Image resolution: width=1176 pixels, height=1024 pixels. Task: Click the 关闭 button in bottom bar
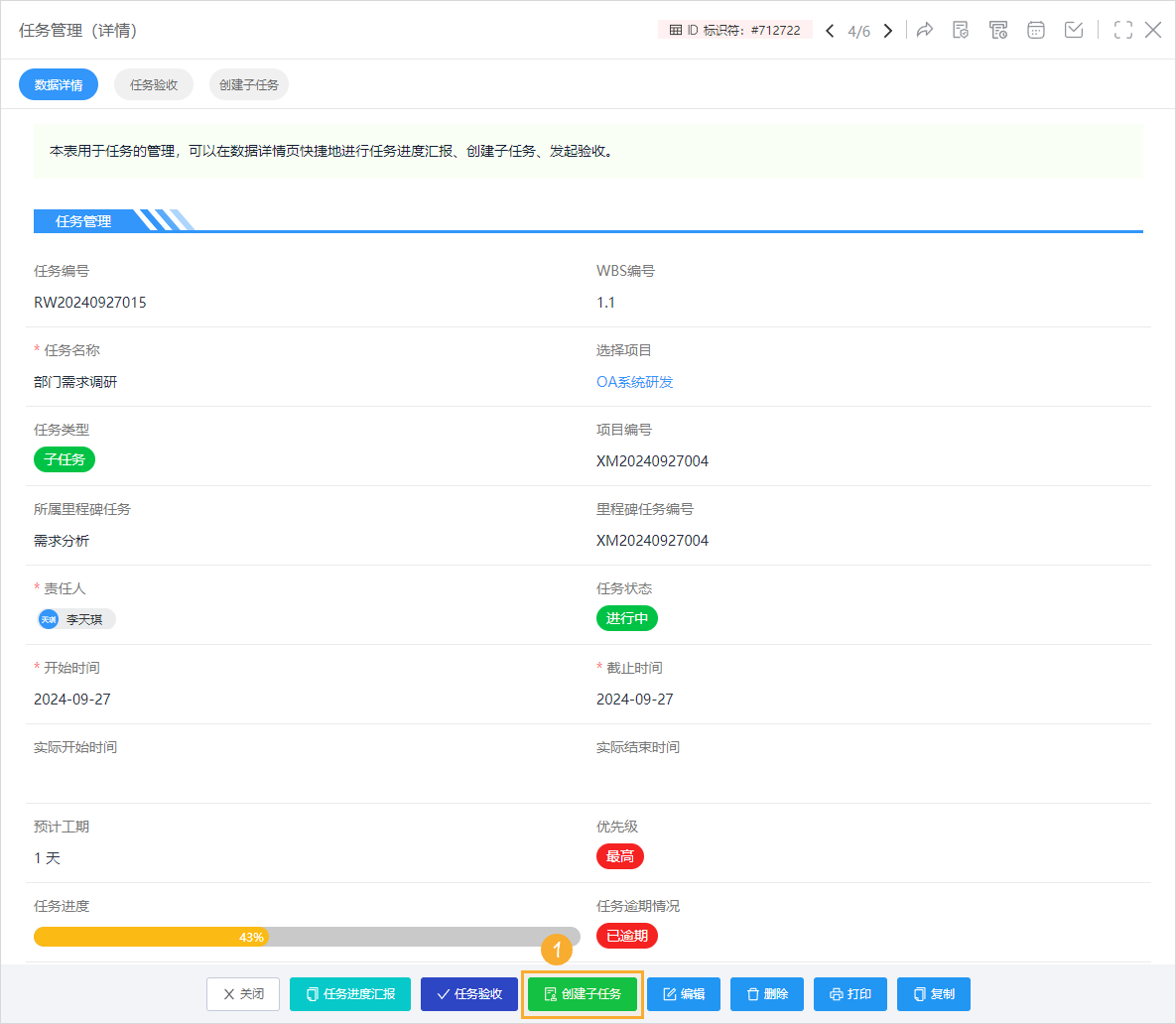pyautogui.click(x=243, y=994)
